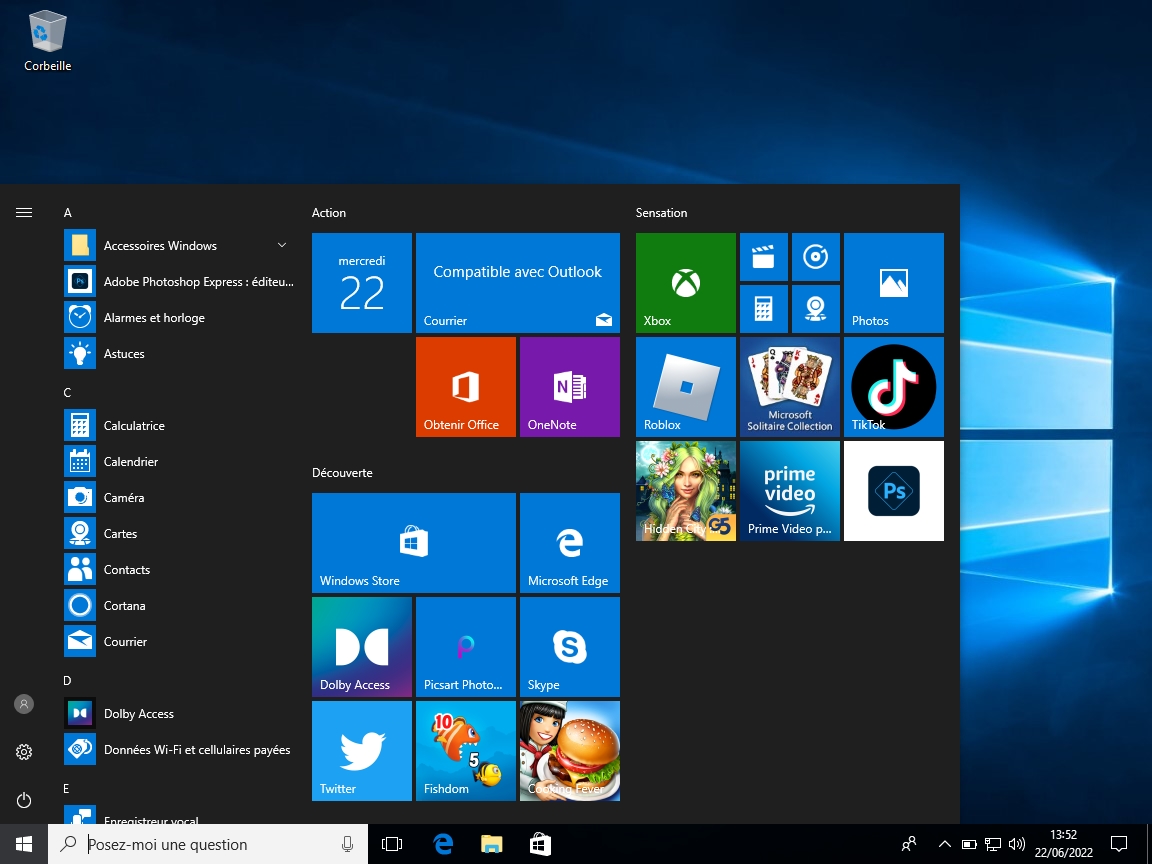Open Cartes in the app list
This screenshot has width=1152, height=864.
179,533
